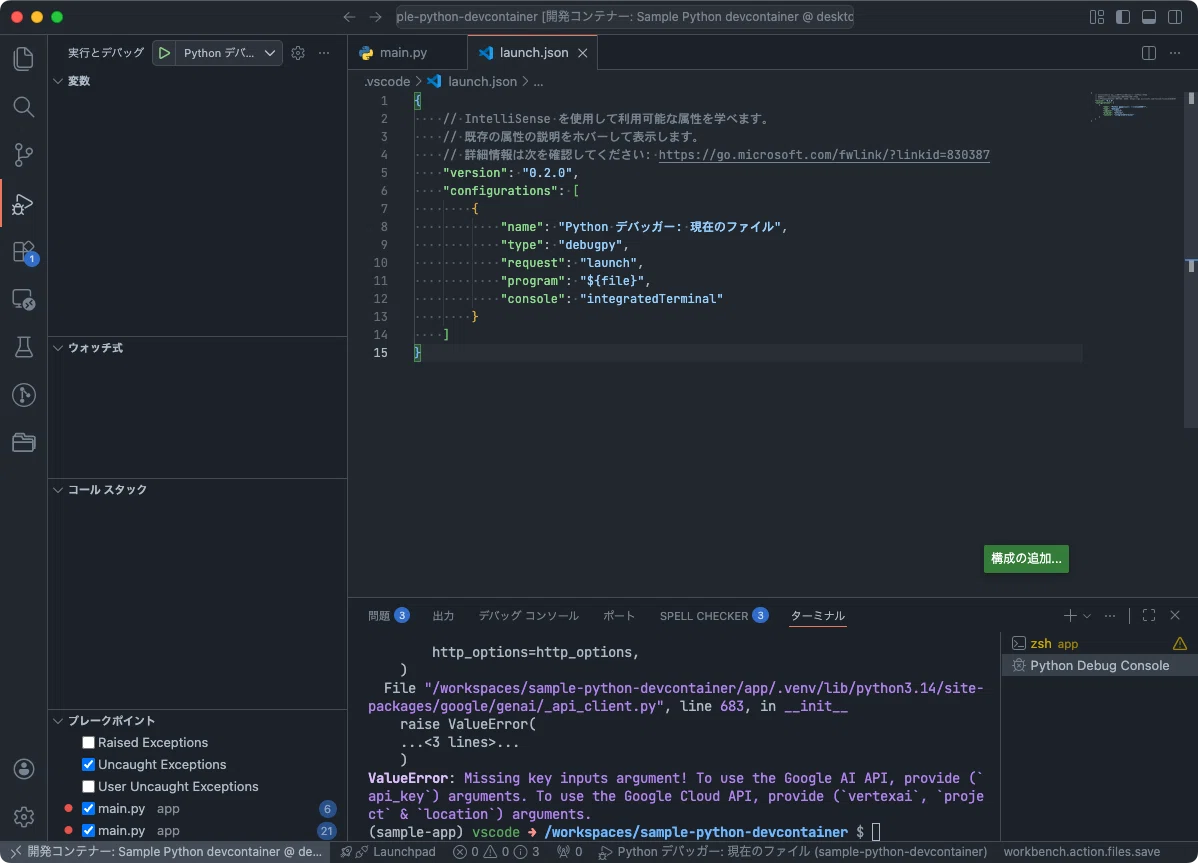This screenshot has height=863, width=1198.
Task: Uncheck main.py breakpoint on line 21
Action: 89,830
